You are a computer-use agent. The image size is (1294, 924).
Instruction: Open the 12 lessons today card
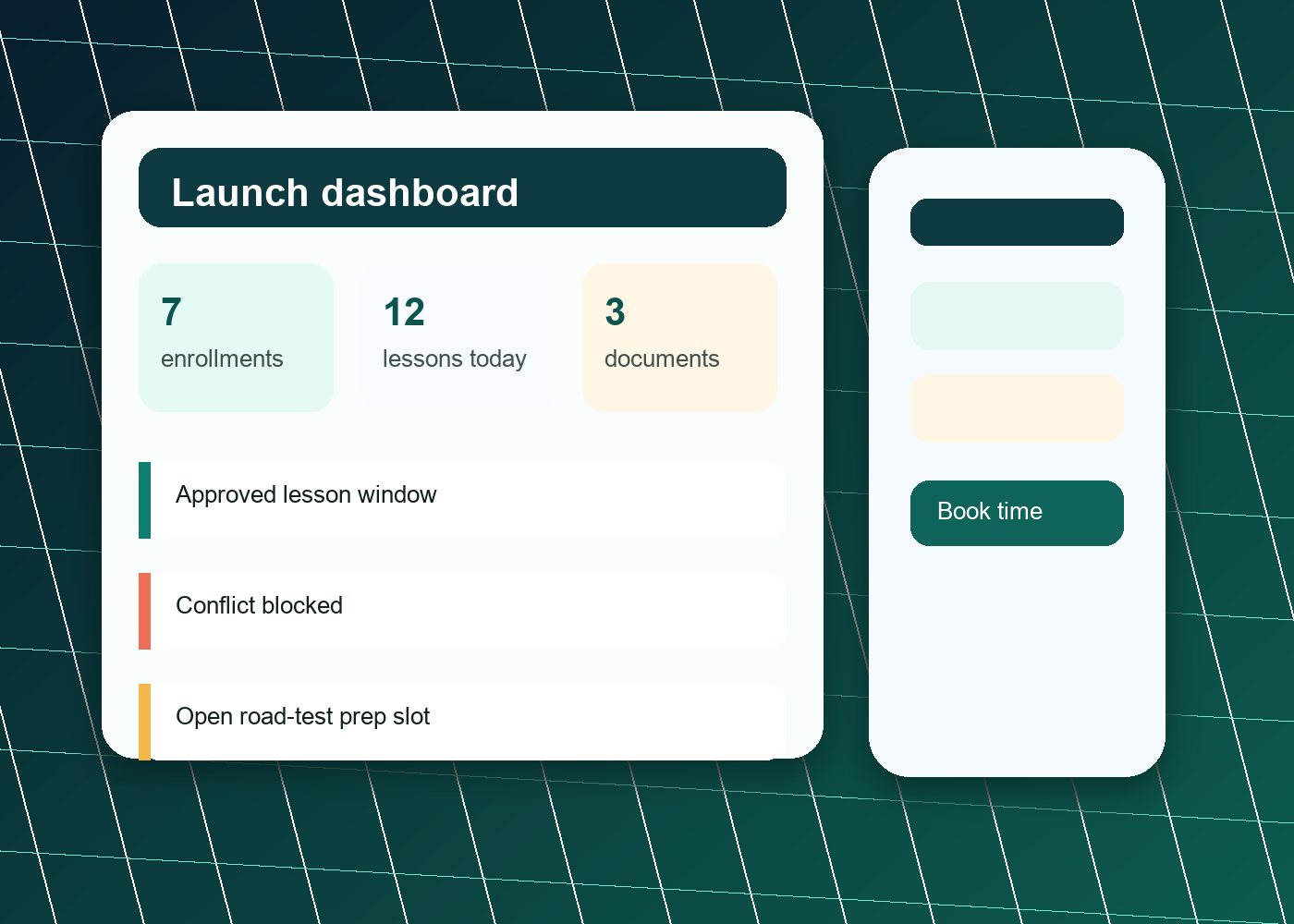point(458,337)
